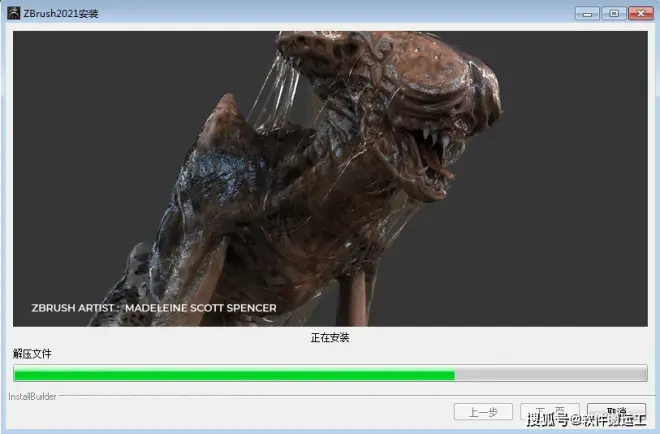Click the green installation progress bar
660x434 pixels.
click(x=330, y=373)
